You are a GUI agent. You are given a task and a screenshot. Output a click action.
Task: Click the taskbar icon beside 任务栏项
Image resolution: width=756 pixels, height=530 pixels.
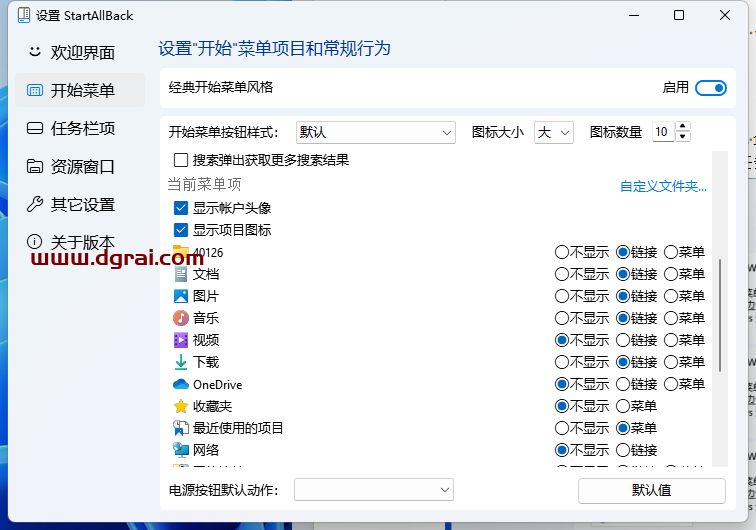pyautogui.click(x=35, y=128)
